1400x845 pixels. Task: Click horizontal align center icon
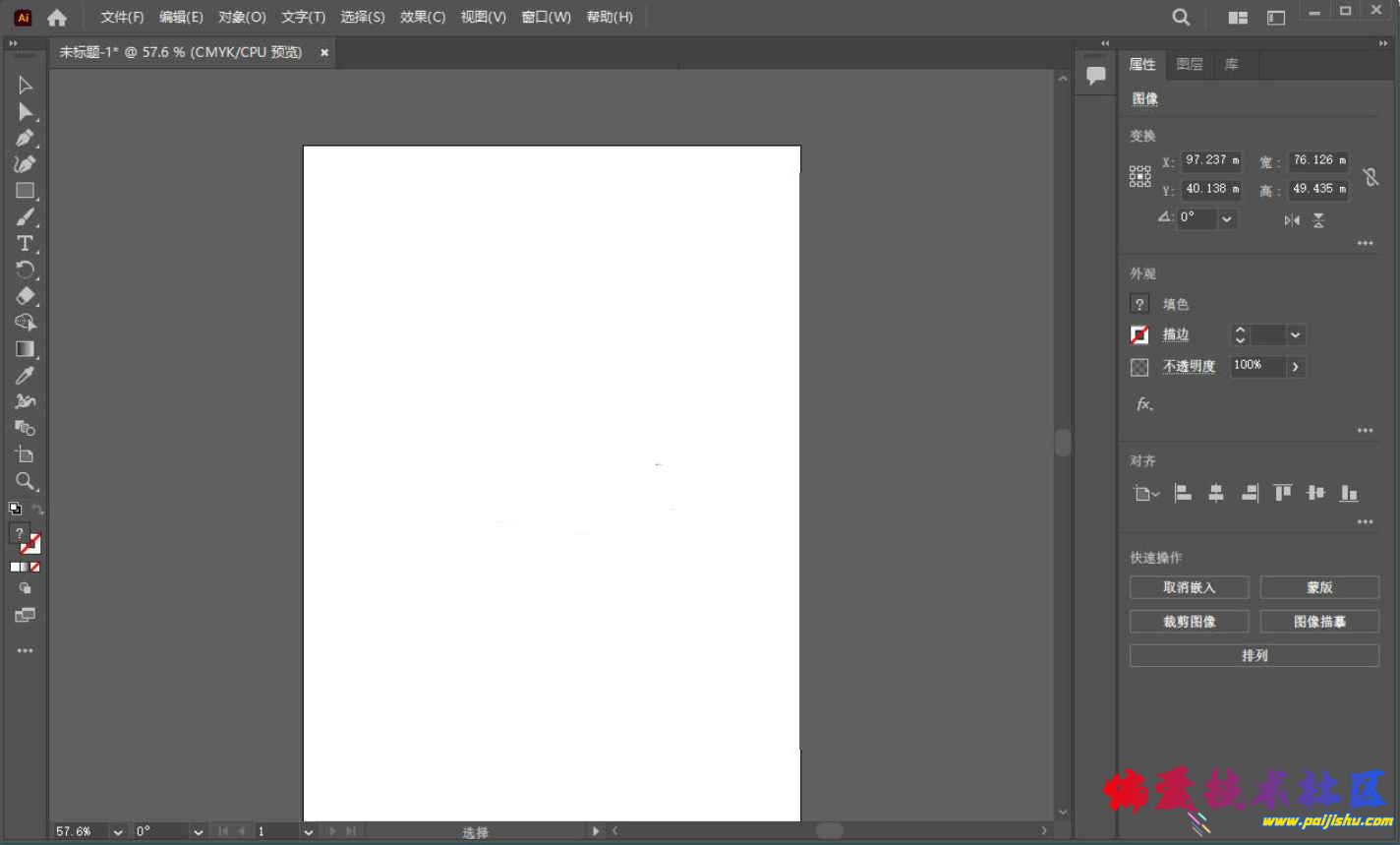tap(1216, 494)
